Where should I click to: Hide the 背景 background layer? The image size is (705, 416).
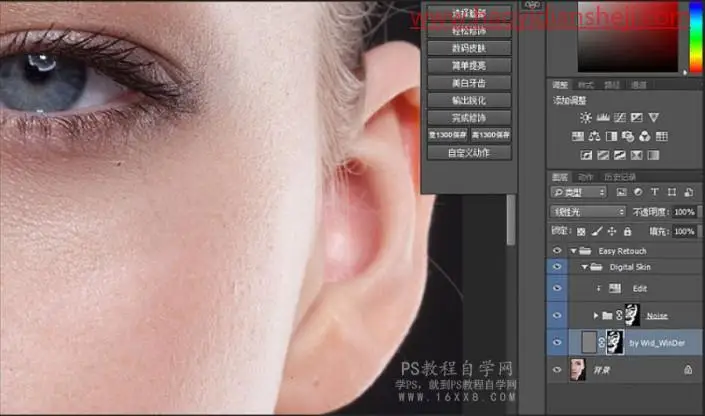click(x=557, y=370)
